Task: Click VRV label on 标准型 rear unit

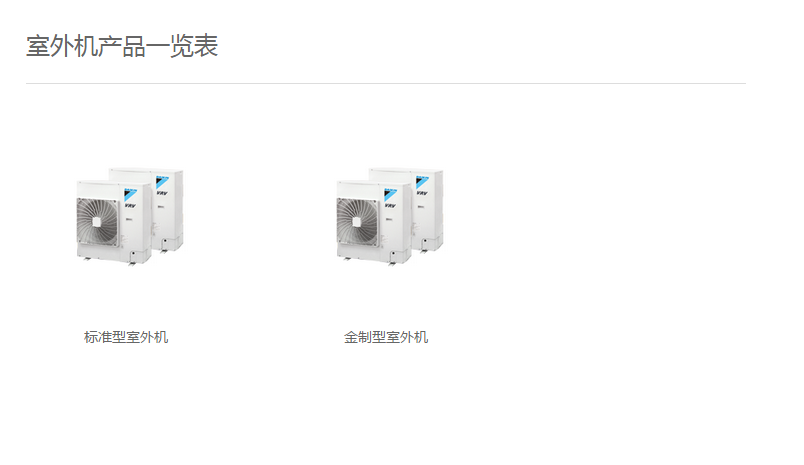Action: tap(163, 193)
